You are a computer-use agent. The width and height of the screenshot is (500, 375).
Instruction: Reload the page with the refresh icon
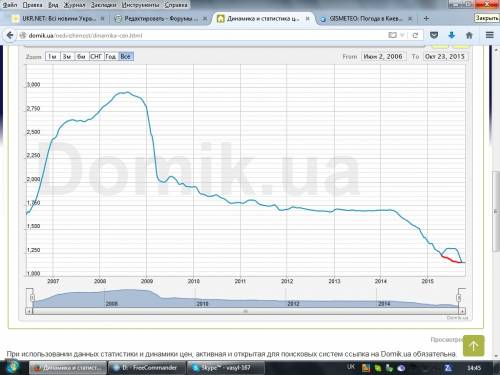[415, 35]
